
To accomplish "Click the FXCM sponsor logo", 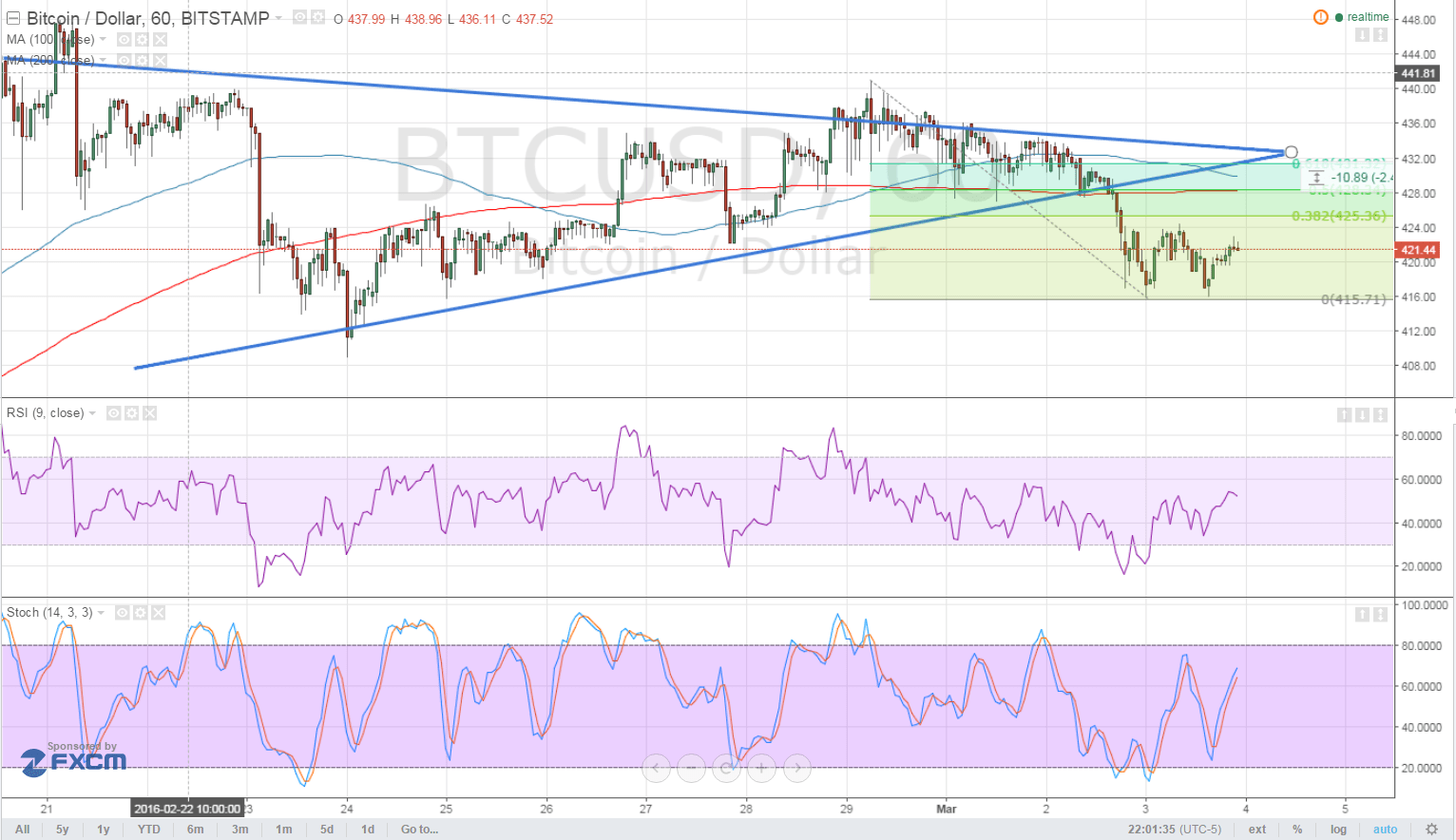I will pos(74,759).
